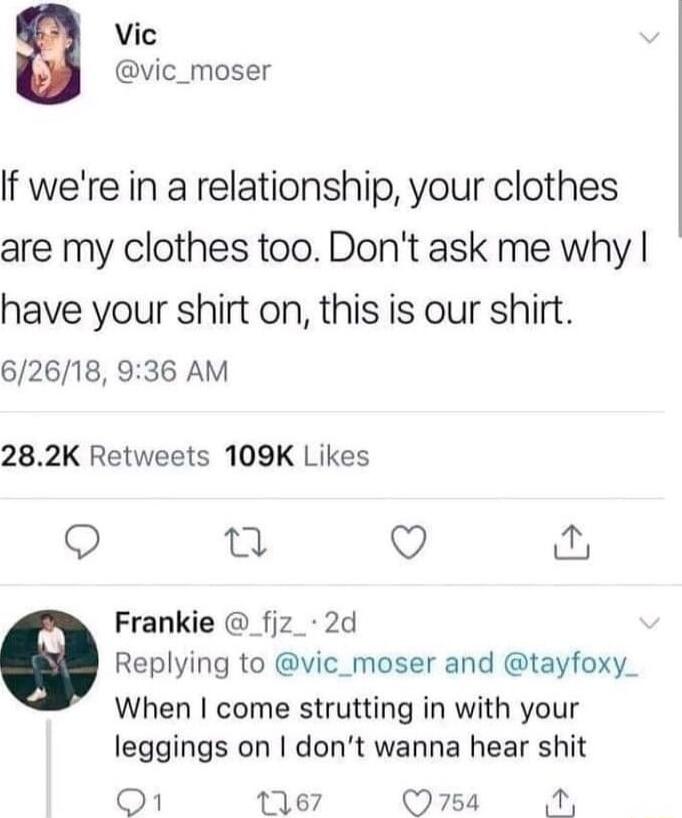Reply to Frankie's tweet showing 1 comment
Viewport: 682px width, 818px height.
coord(140,803)
